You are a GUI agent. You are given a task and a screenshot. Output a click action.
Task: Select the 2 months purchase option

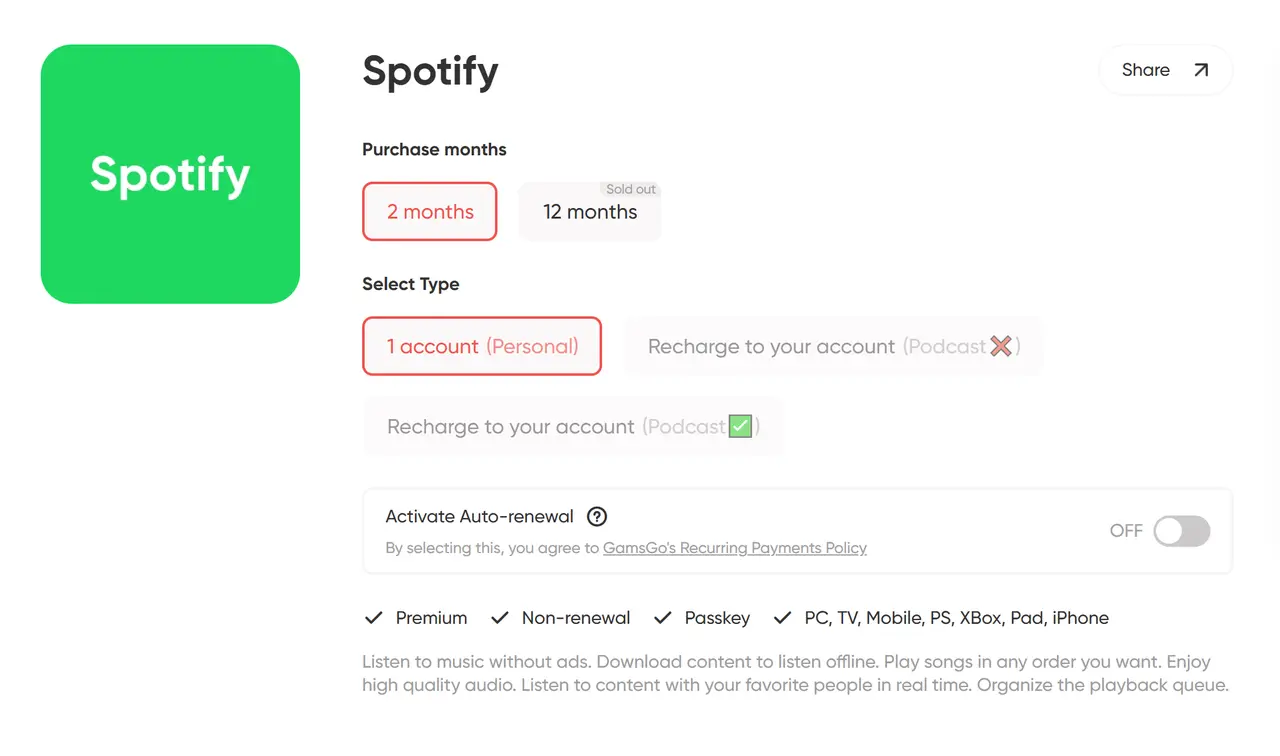pos(430,212)
